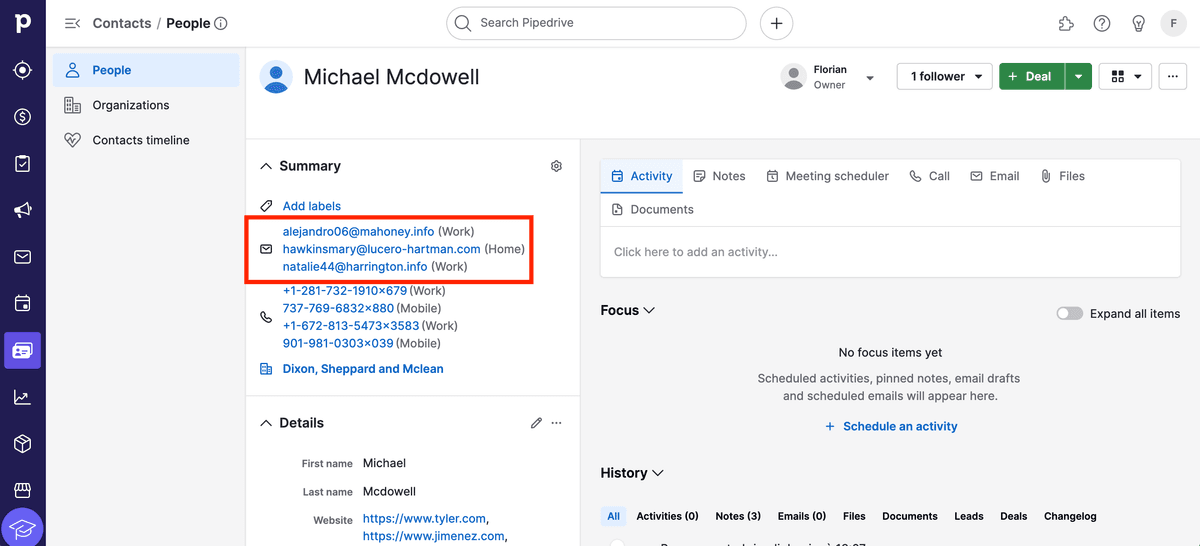Open the Products box icon in sidebar

pyautogui.click(x=22, y=443)
